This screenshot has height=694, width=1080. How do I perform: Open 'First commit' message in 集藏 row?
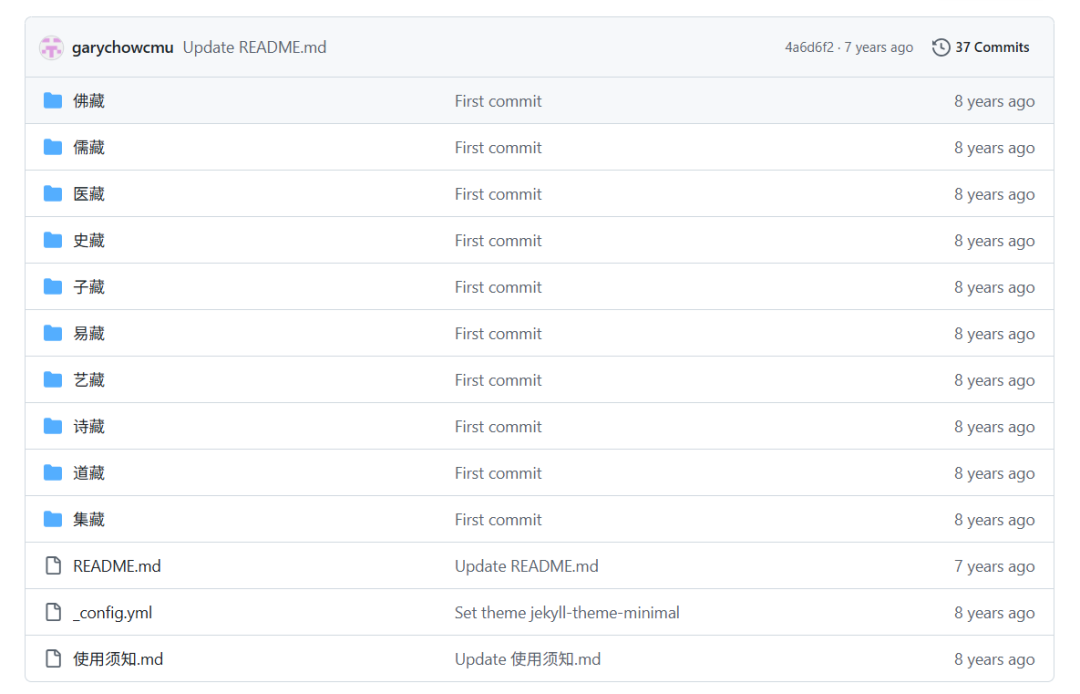(498, 520)
